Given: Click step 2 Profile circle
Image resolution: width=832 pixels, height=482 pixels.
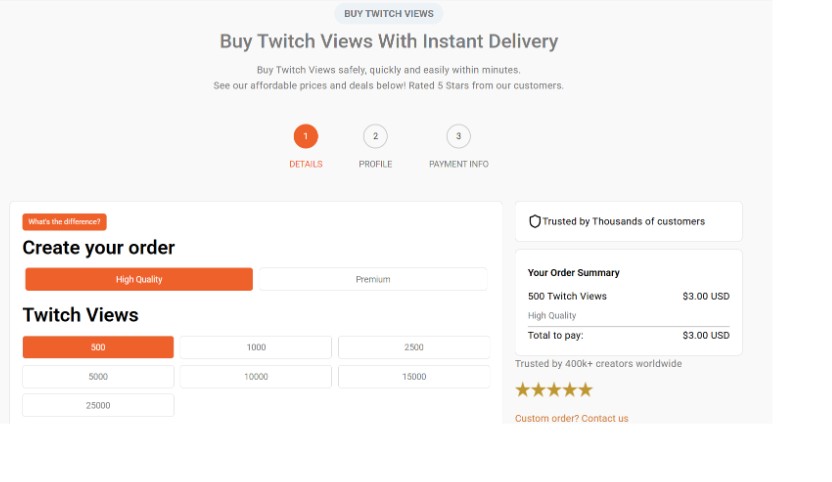Looking at the screenshot, I should [375, 136].
